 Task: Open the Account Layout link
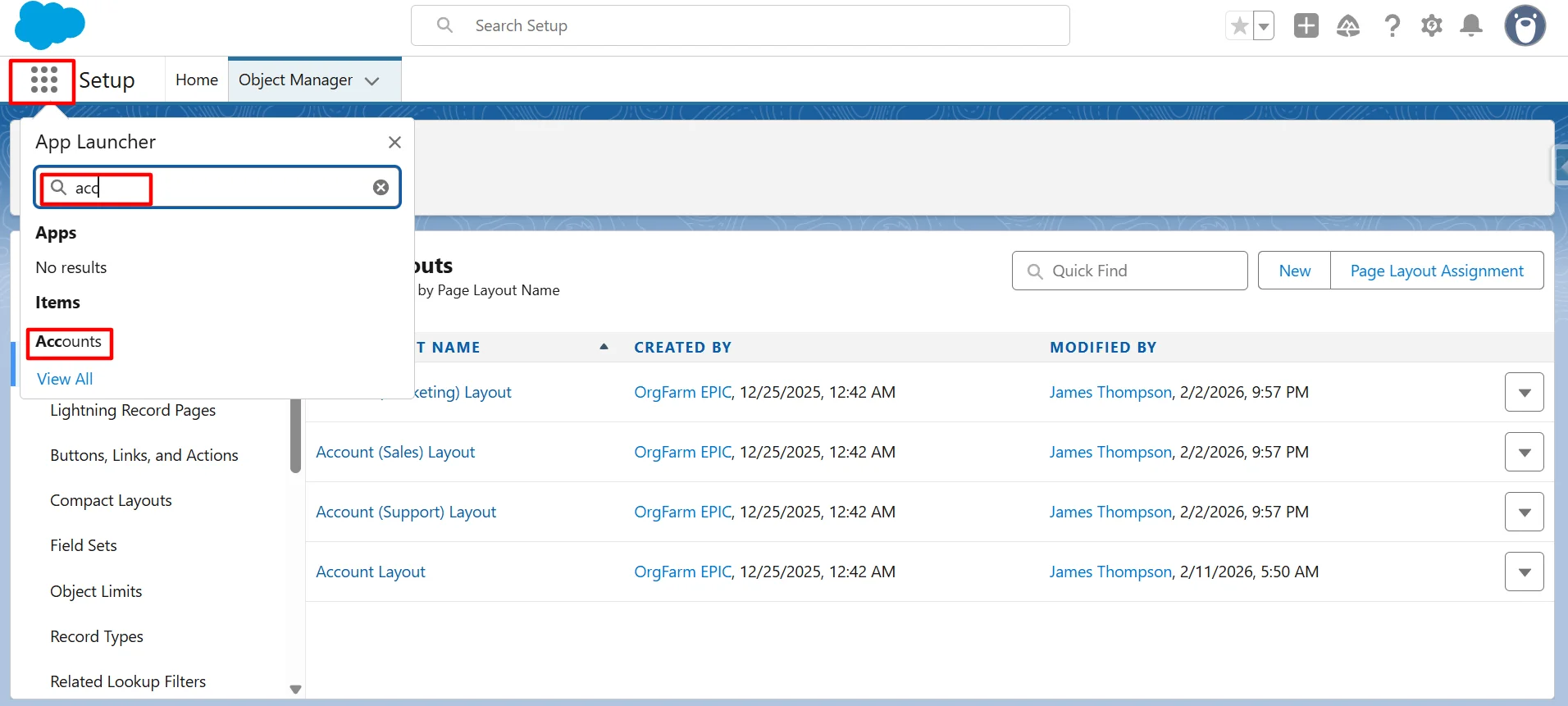point(371,572)
